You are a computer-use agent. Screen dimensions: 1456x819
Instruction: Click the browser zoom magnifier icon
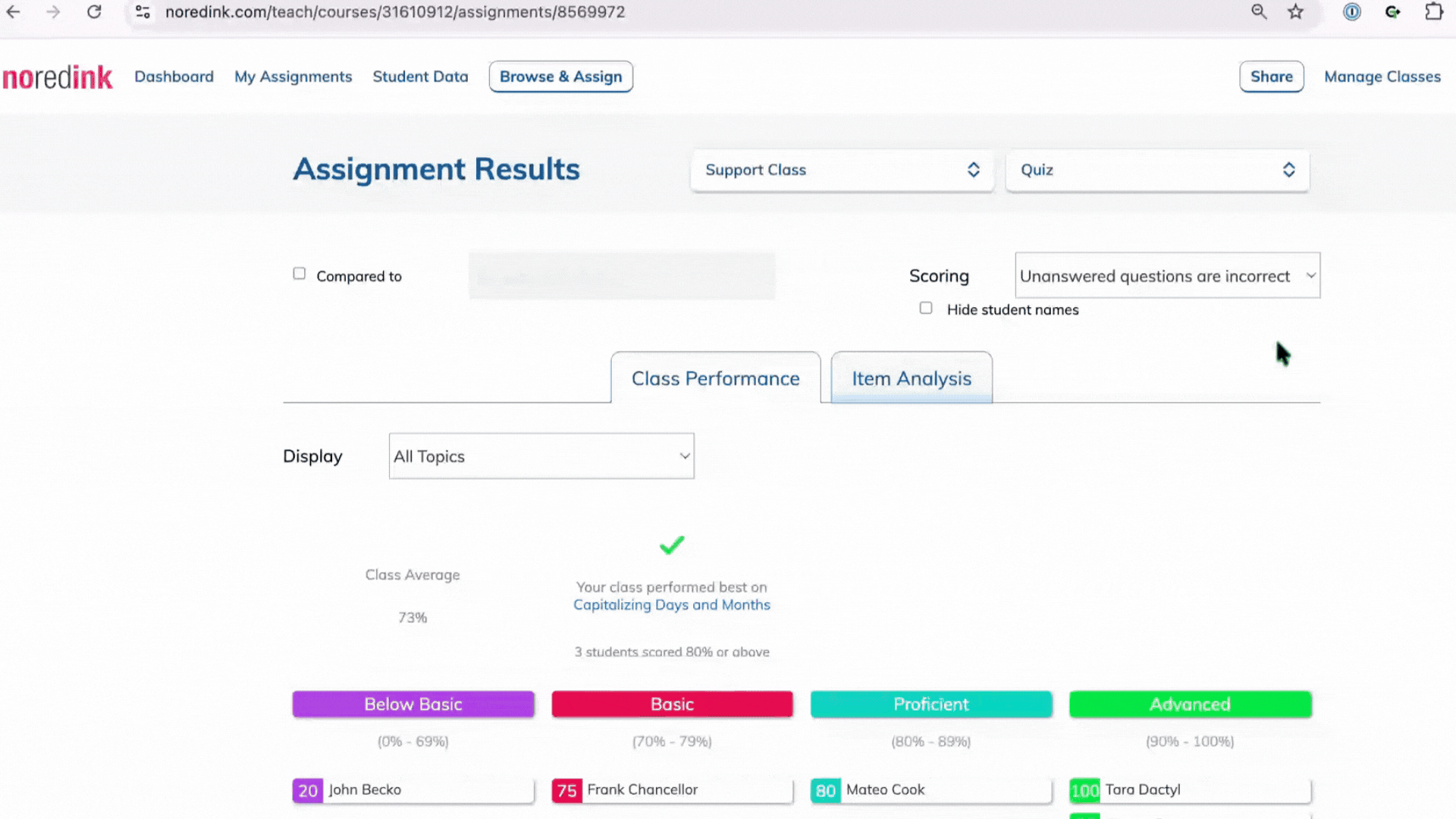1259,12
